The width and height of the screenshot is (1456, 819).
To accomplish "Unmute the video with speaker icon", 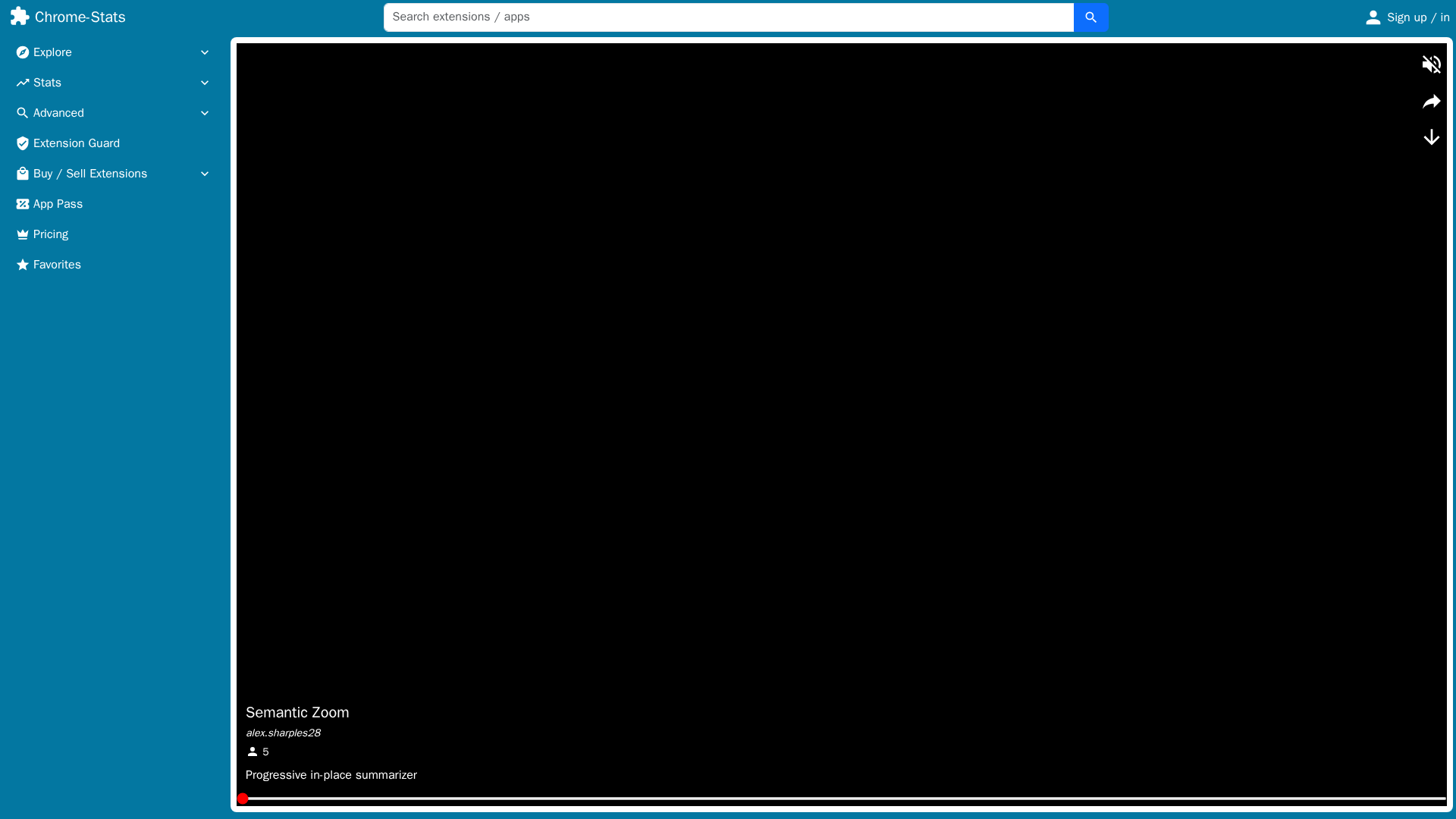I will pos(1431,64).
